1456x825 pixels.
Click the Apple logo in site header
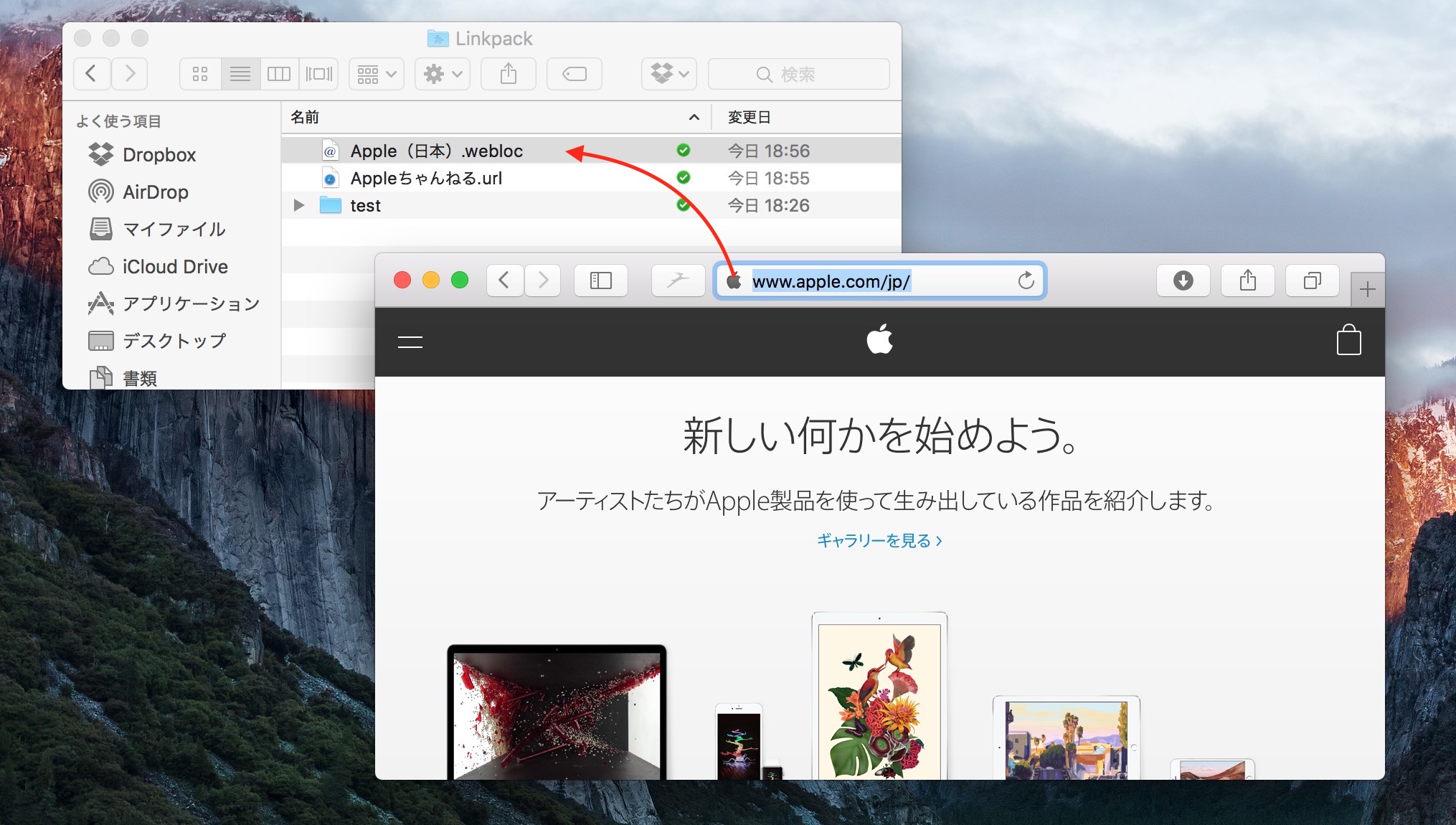pyautogui.click(x=879, y=339)
